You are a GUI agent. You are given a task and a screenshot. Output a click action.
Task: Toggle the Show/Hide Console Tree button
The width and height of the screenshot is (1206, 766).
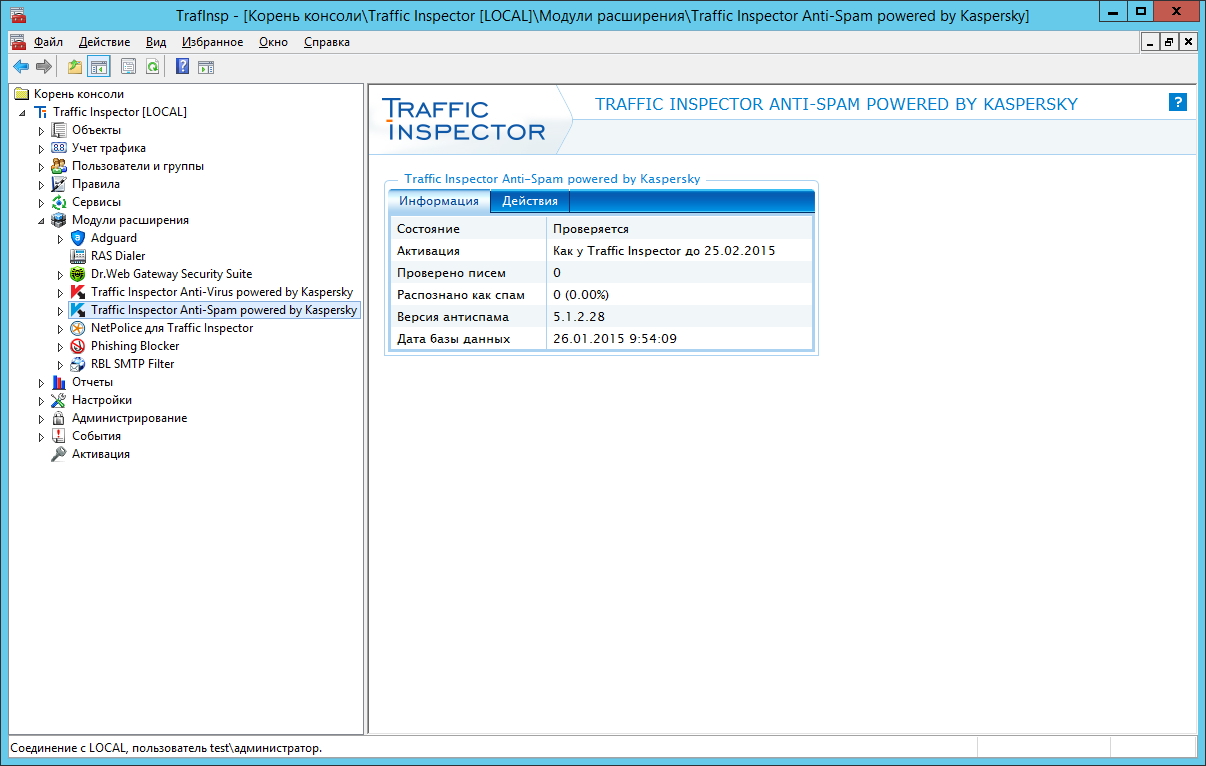pyautogui.click(x=98, y=67)
